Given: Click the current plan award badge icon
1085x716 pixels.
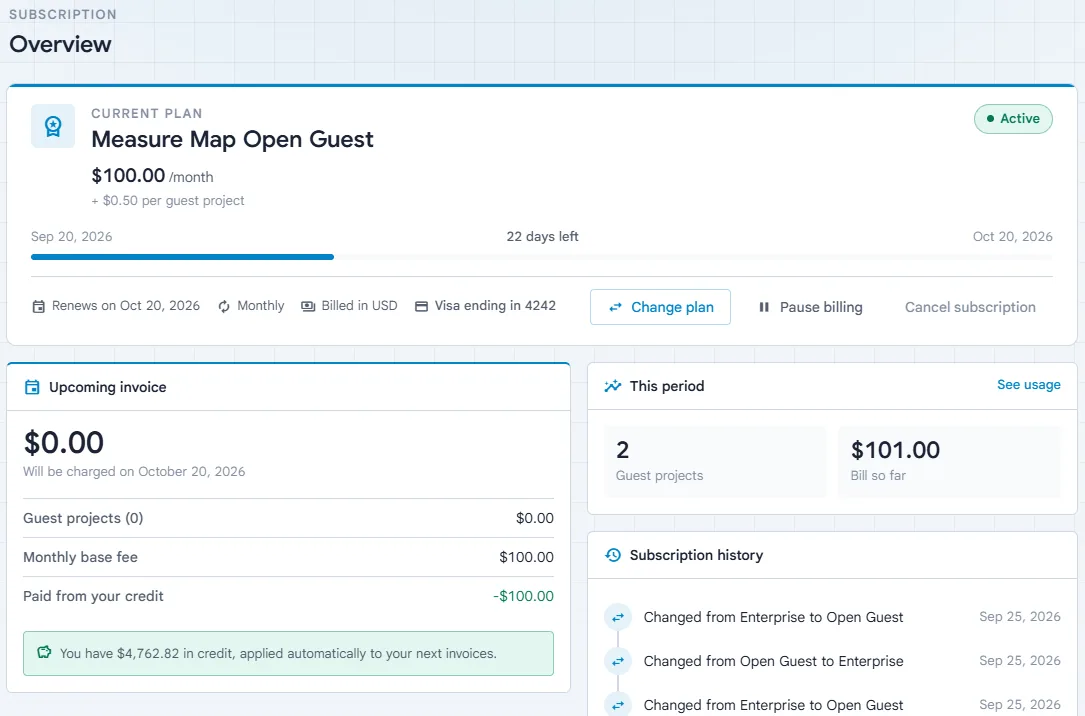Looking at the screenshot, I should point(53,126).
